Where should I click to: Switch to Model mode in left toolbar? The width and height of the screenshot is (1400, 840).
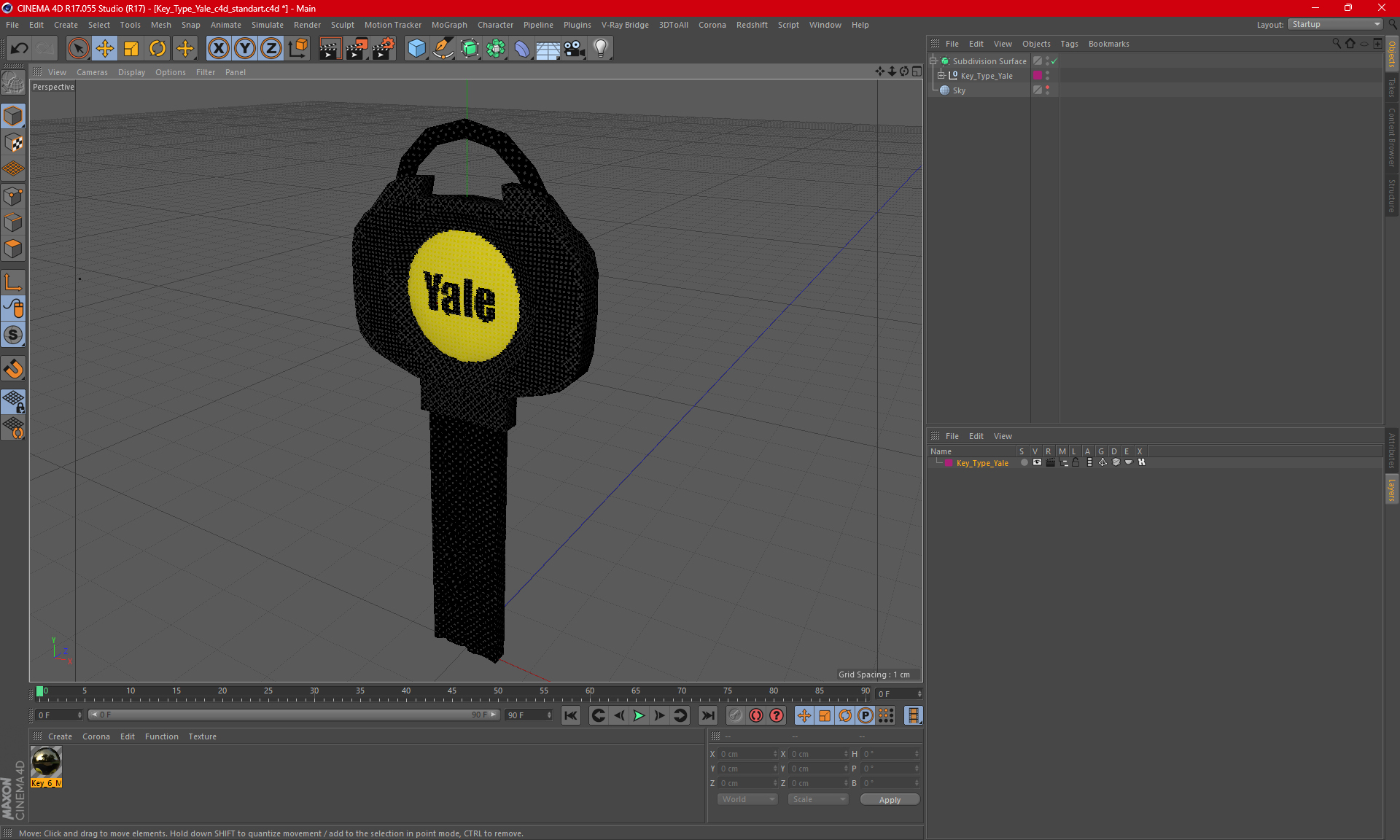click(13, 117)
